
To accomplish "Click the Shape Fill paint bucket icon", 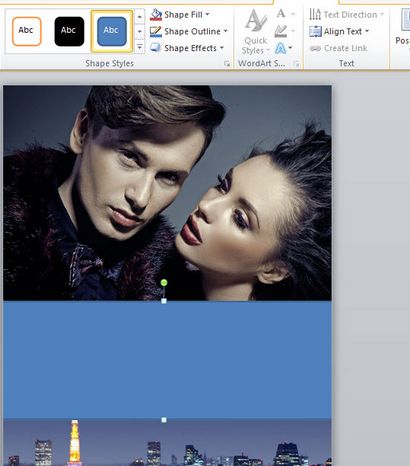I will [156, 15].
